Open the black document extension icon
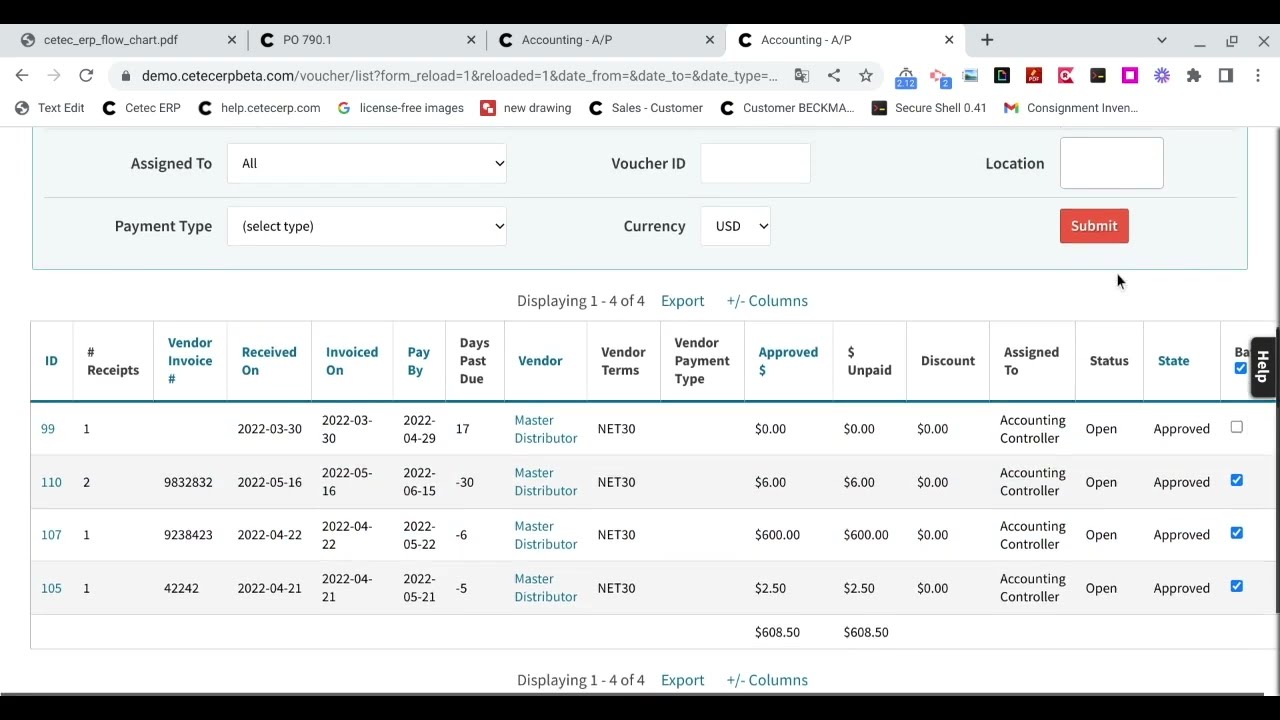Screen dimensions: 1280x720 [x=1002, y=76]
